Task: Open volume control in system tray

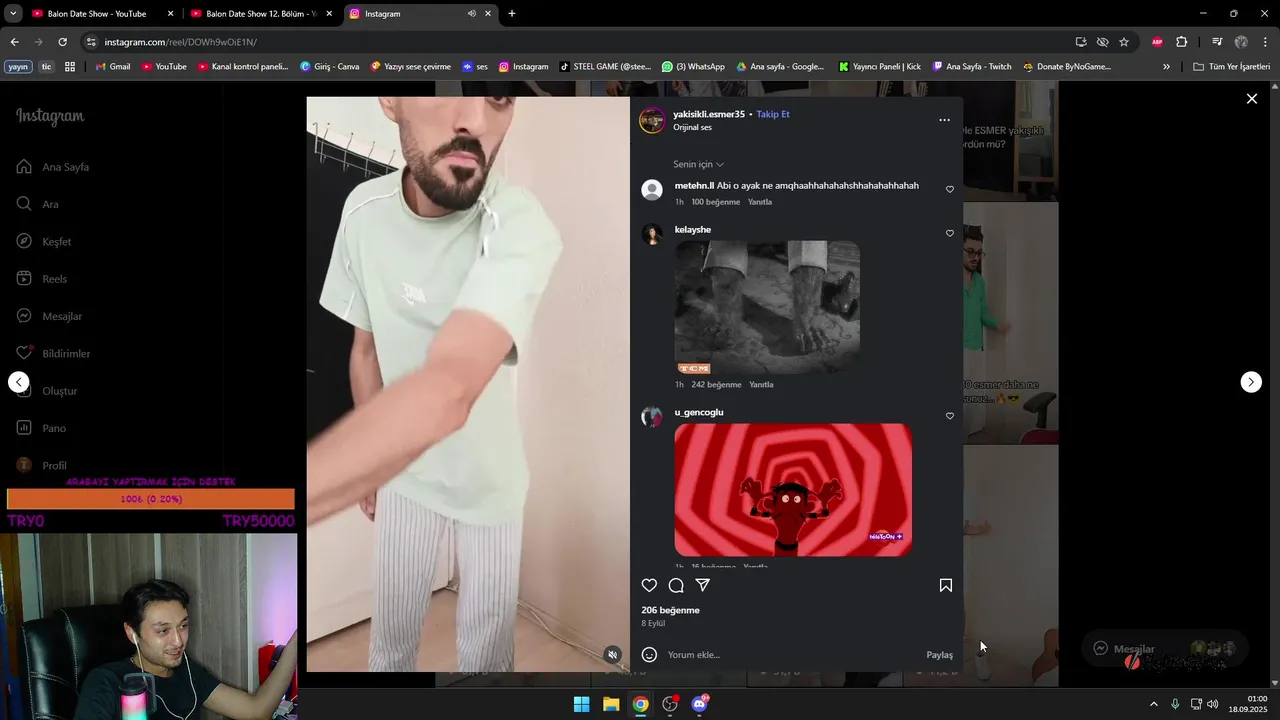Action: click(x=1212, y=704)
